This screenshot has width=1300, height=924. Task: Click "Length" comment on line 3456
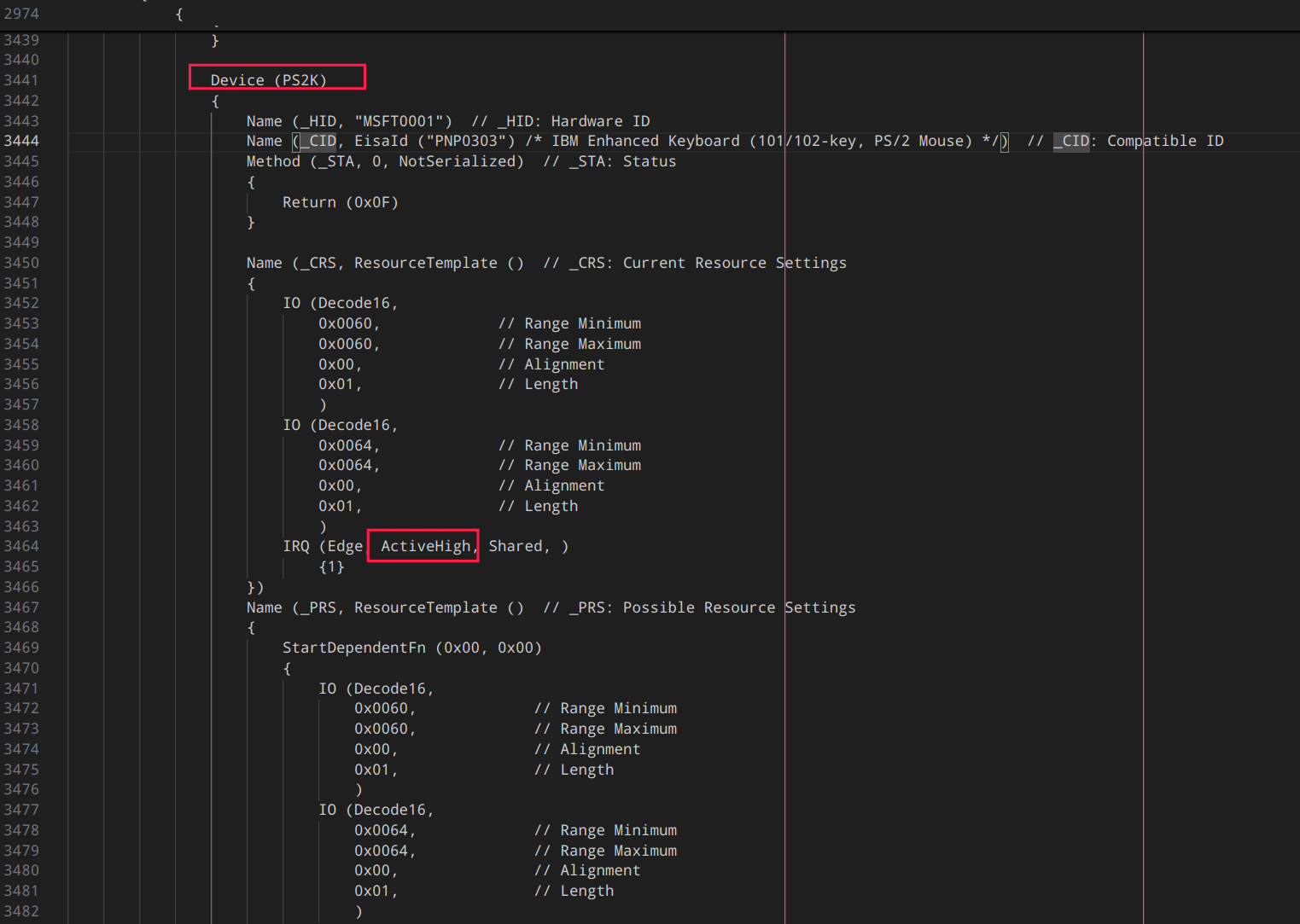[551, 384]
